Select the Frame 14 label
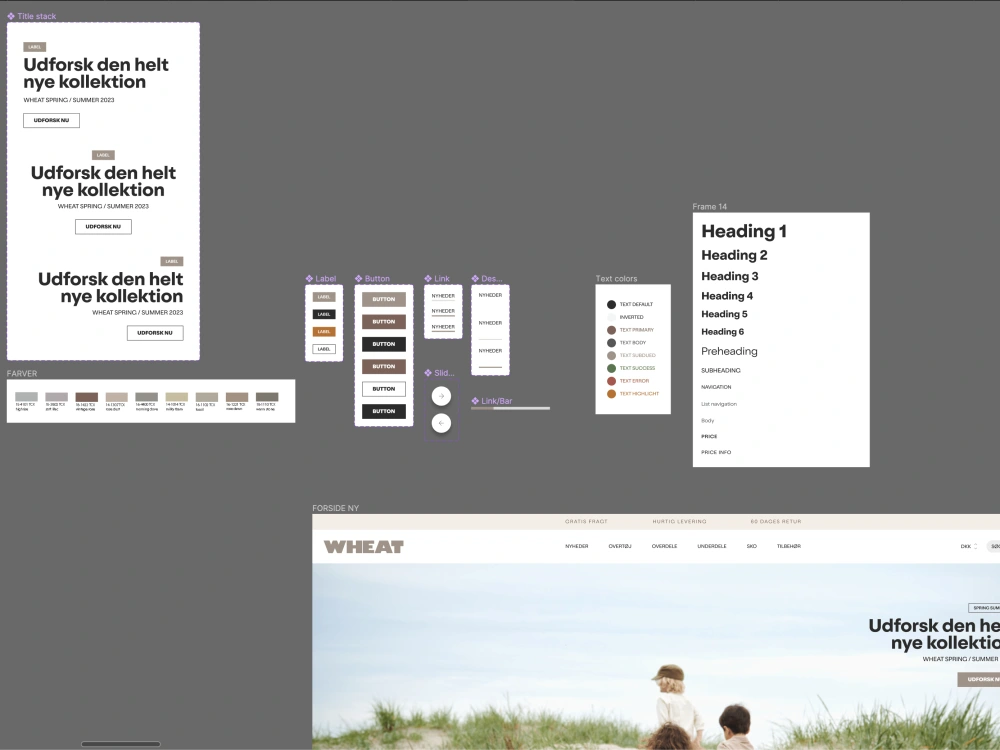Screen dimensions: 1000x750 (710, 207)
